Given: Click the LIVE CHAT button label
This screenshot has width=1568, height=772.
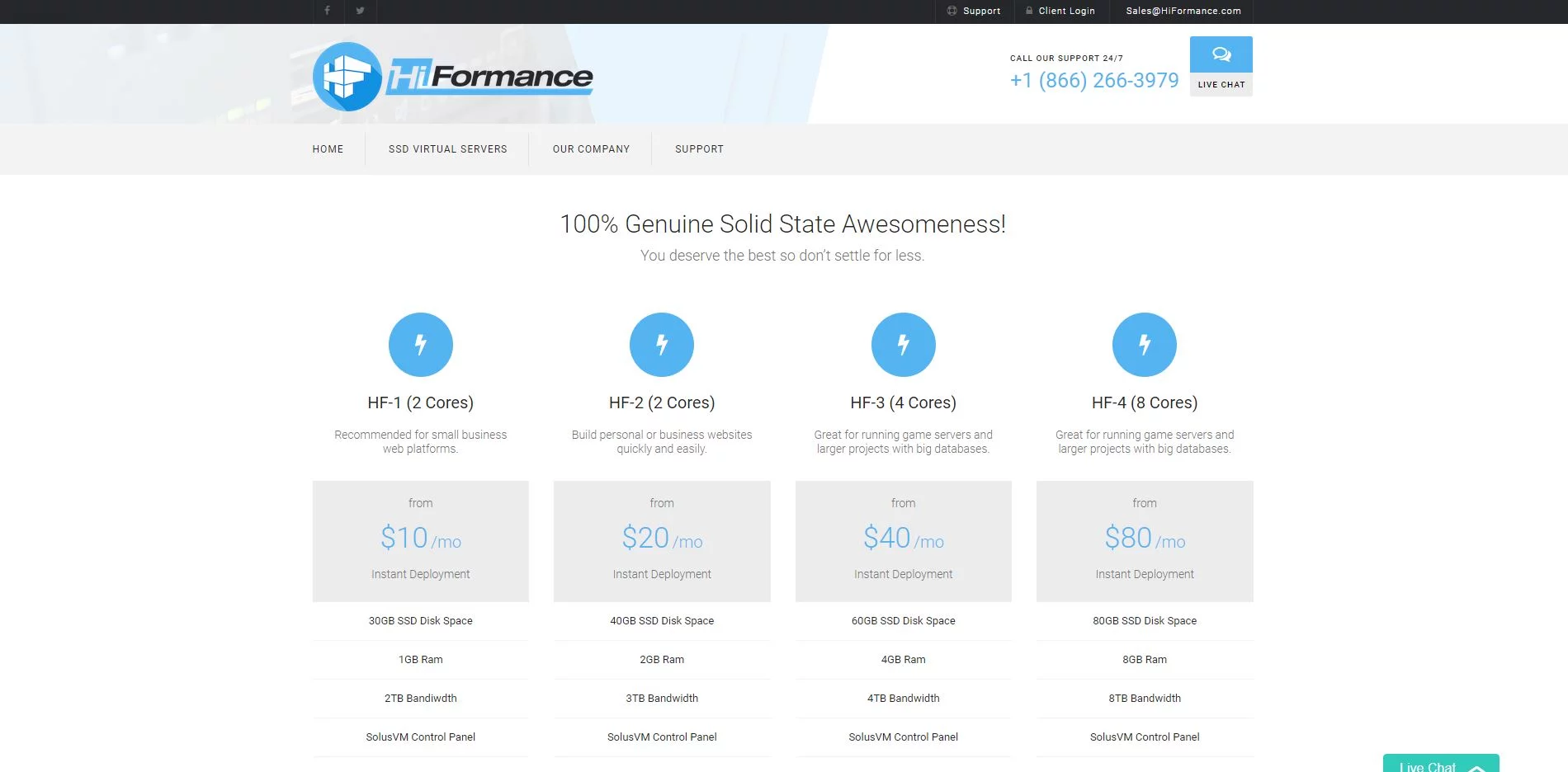Looking at the screenshot, I should pos(1221,84).
